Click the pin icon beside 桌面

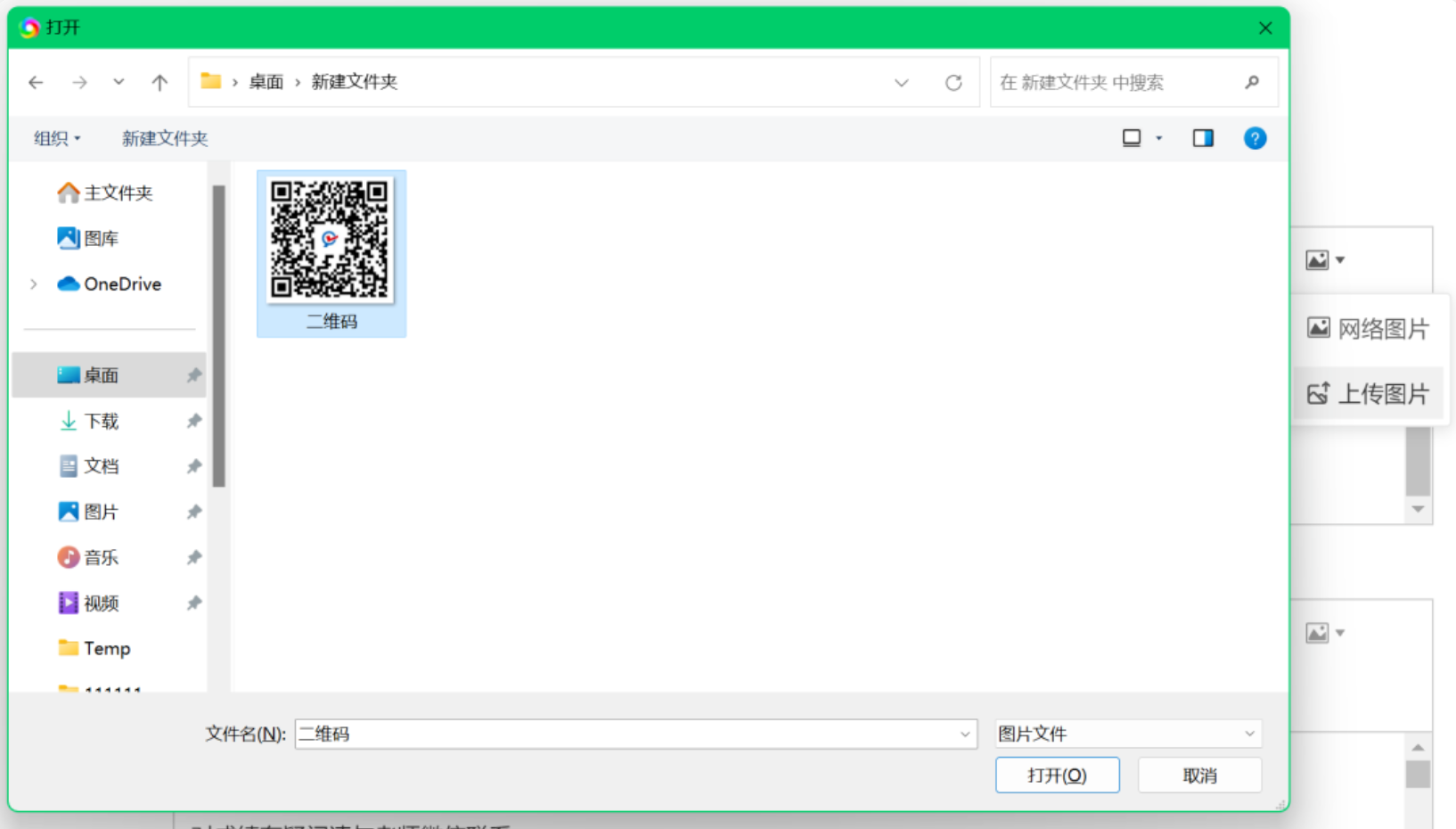[x=193, y=375]
